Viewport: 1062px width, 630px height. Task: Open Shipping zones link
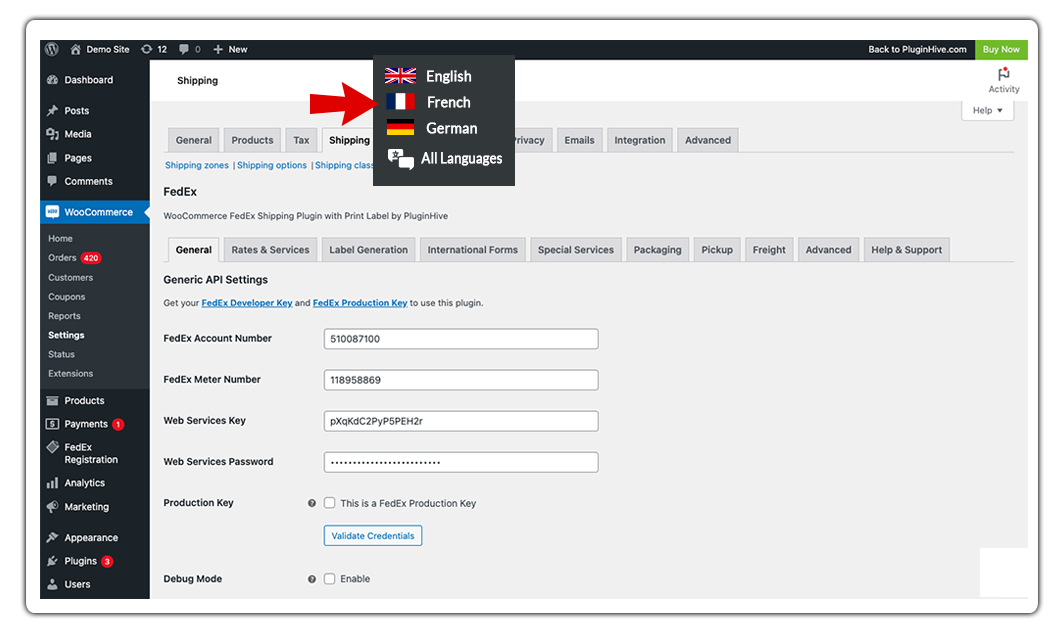click(196, 165)
